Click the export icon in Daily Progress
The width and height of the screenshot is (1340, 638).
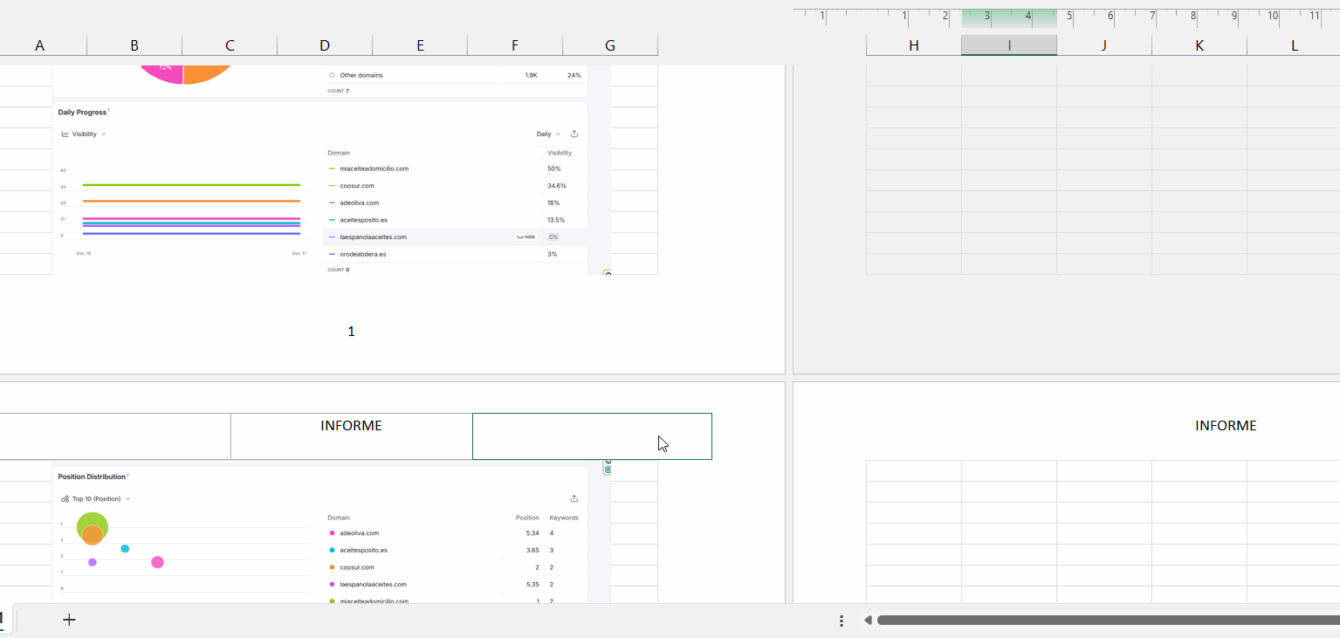click(x=574, y=134)
